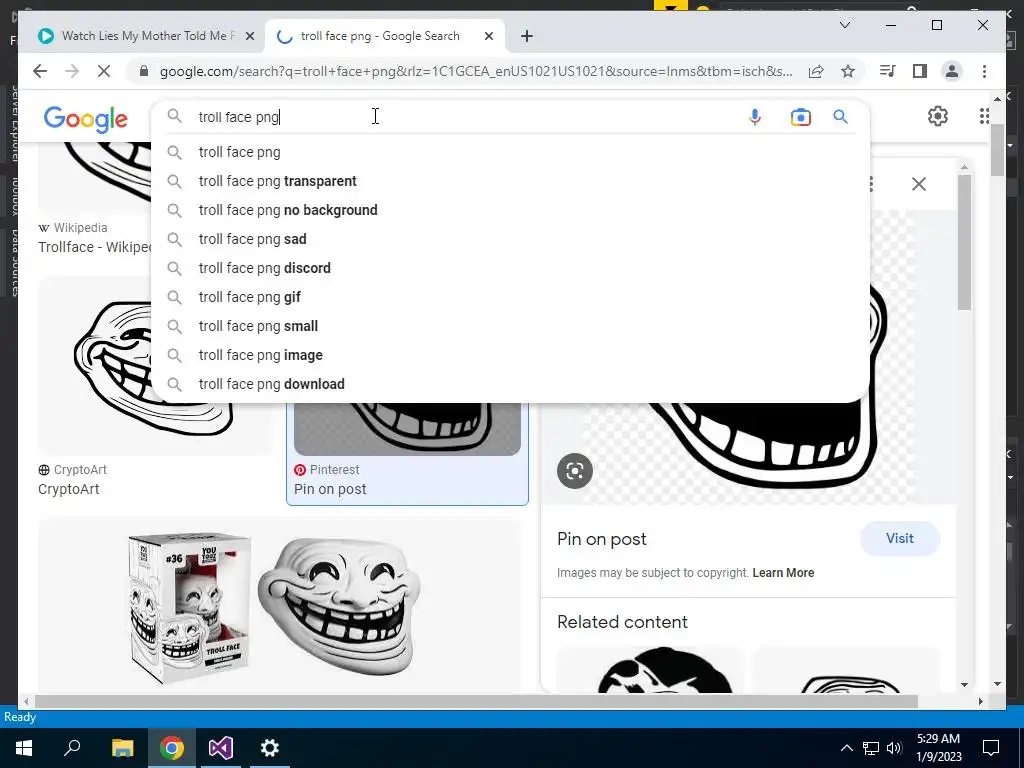Image resolution: width=1024 pixels, height=768 pixels.
Task: Open the Chrome profile avatar
Action: (x=952, y=71)
